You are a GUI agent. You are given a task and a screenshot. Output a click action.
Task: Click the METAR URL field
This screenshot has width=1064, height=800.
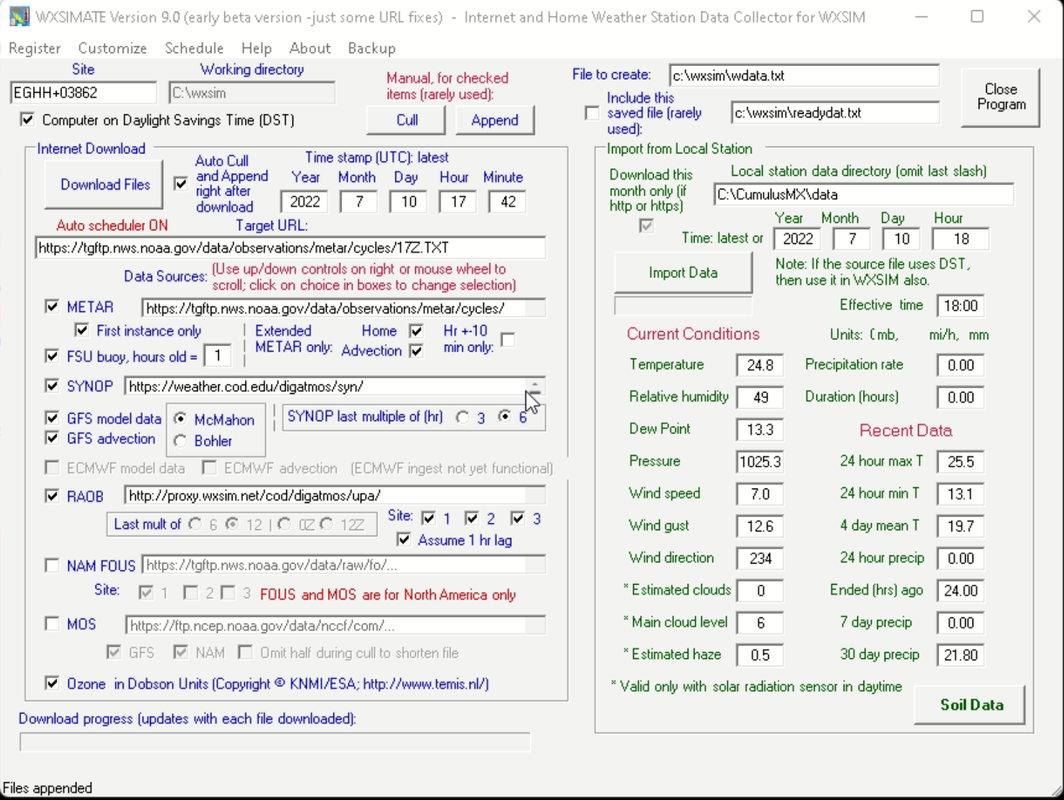343,308
